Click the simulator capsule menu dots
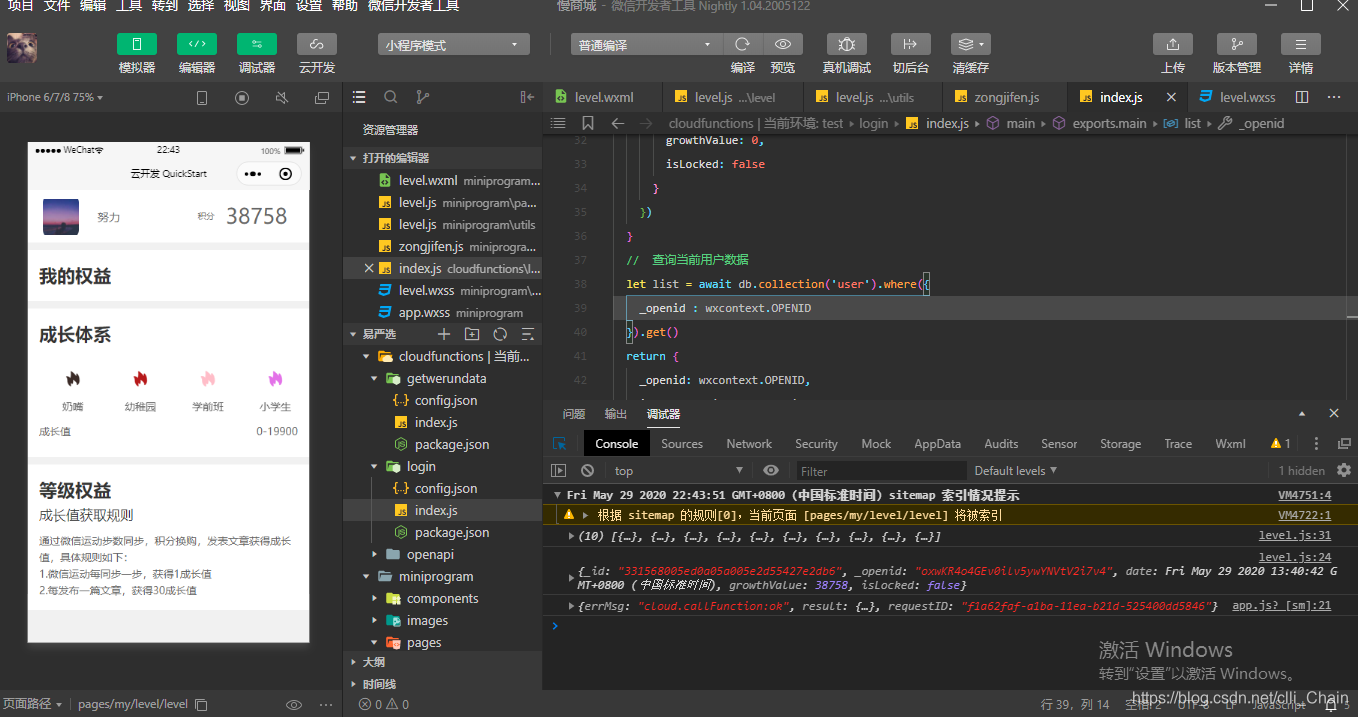 pos(252,174)
